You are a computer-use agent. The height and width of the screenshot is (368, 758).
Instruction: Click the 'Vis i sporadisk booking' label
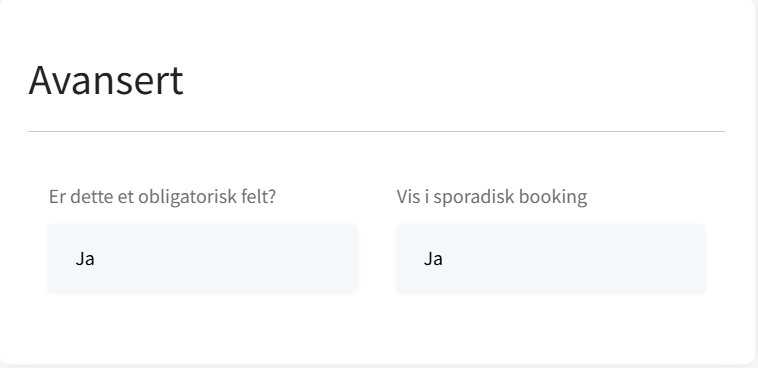coord(492,196)
